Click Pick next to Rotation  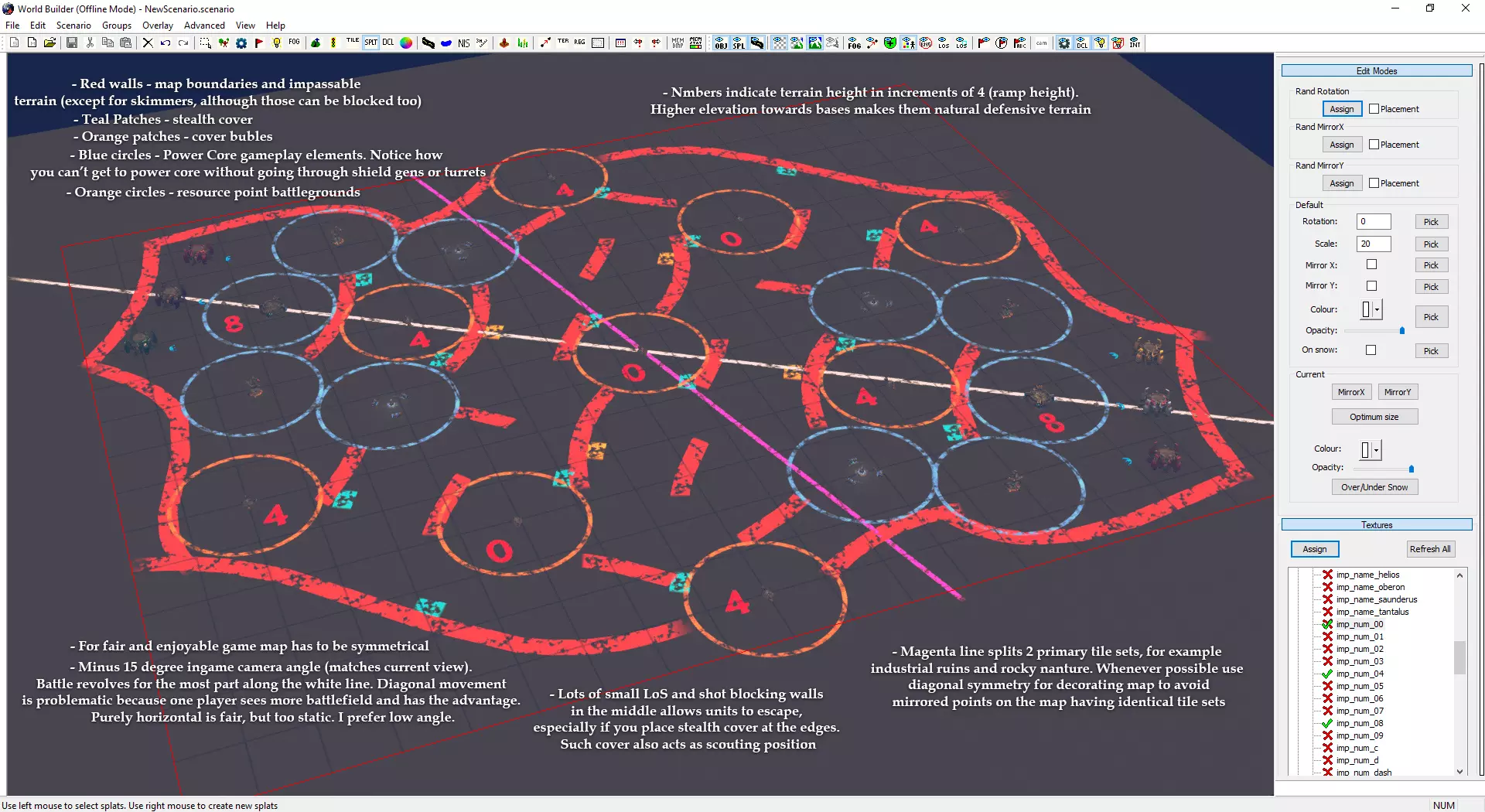1431,222
